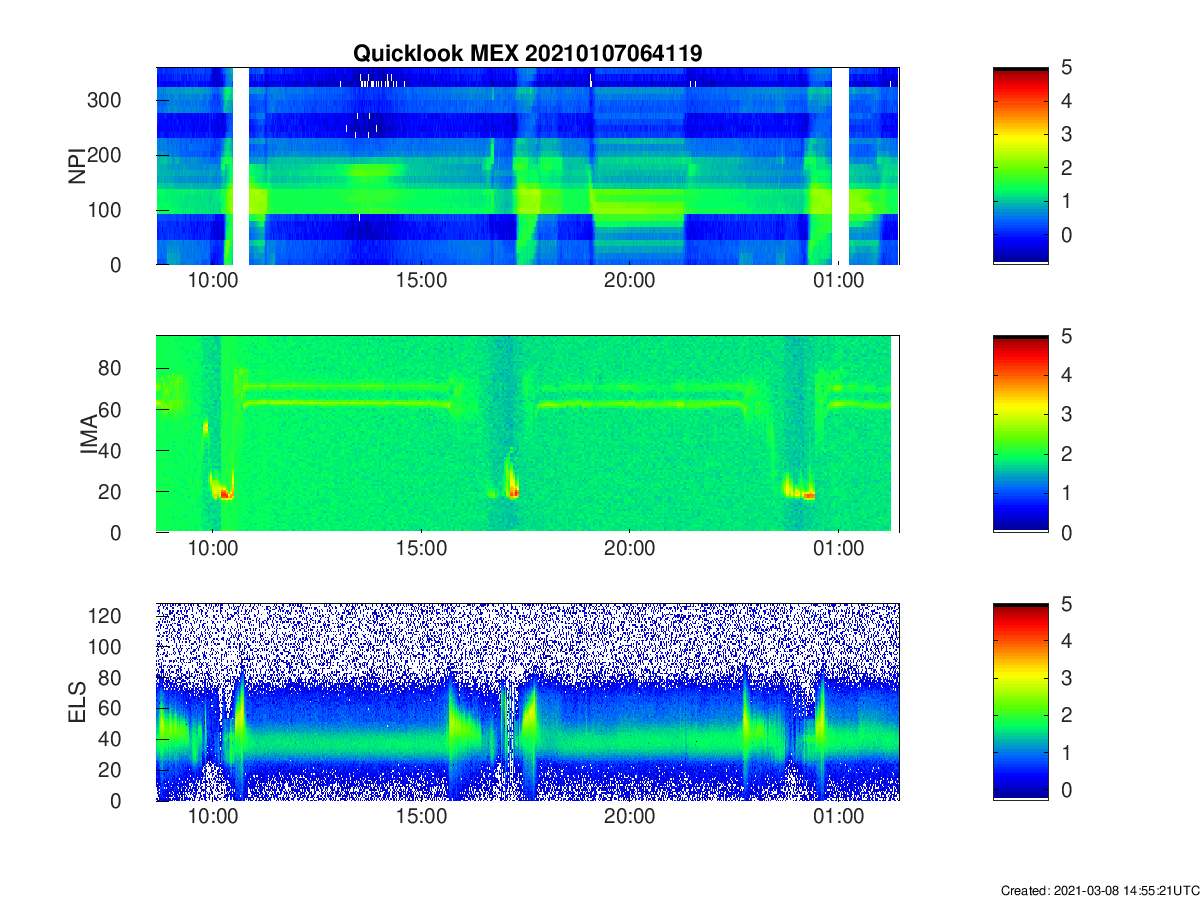Click the 2 label on IMA colorbar
Image resolution: width=1200 pixels, height=900 pixels.
pyautogui.click(x=1067, y=454)
